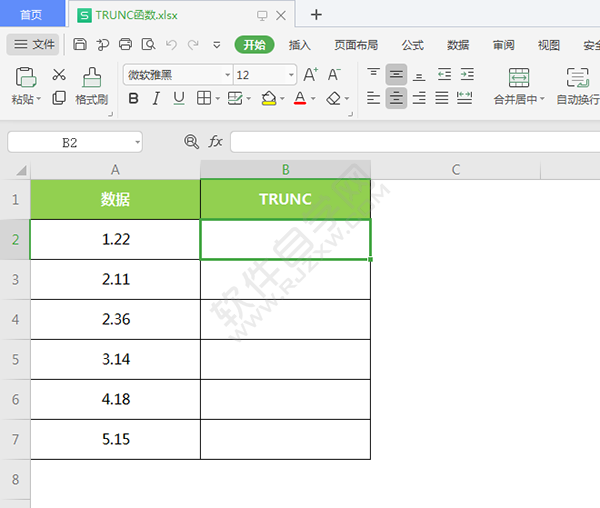
Task: Click the cell style format icon
Action: pyautogui.click(x=235, y=98)
